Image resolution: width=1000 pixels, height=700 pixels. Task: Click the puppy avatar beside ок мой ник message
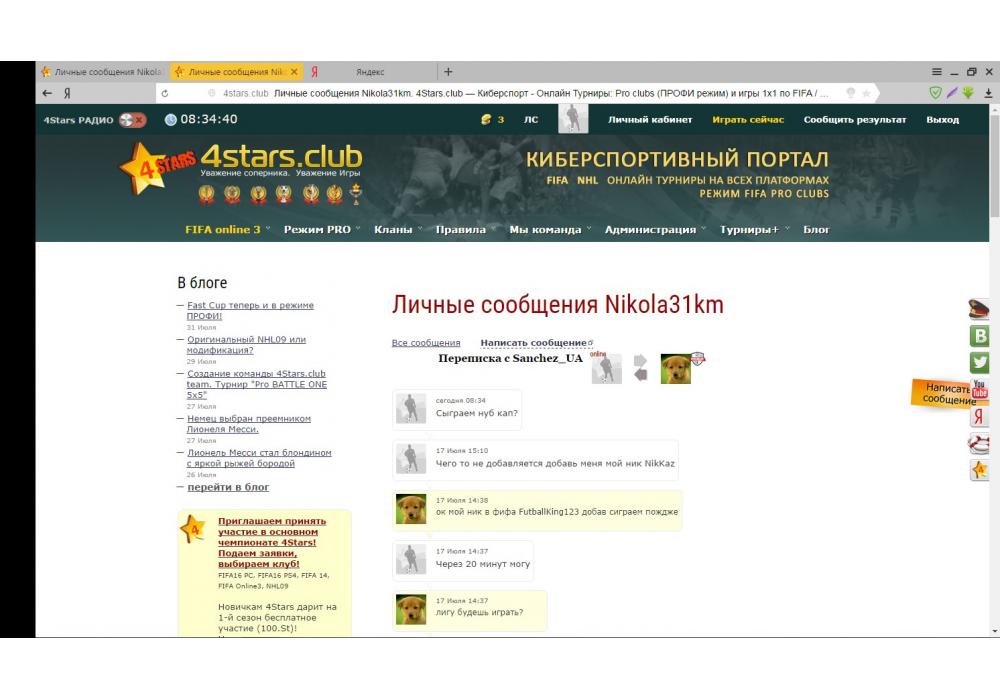(411, 509)
